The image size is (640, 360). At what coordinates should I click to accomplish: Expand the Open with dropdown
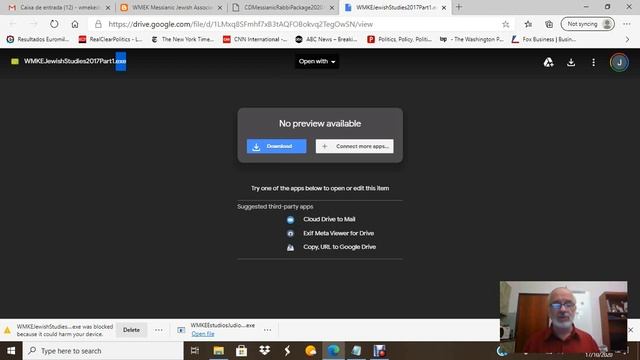tap(317, 62)
